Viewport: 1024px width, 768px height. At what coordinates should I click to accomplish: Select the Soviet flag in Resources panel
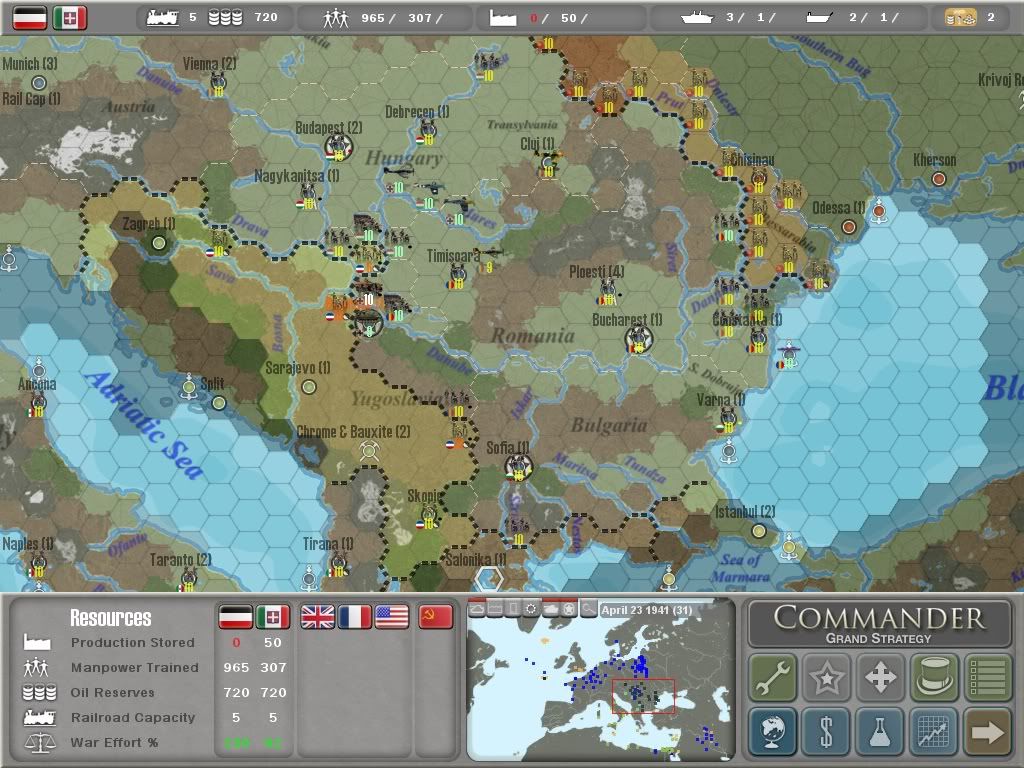[x=436, y=616]
